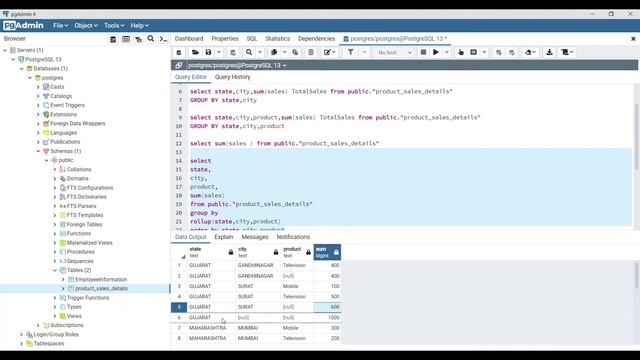Screen dimensions: 640x360
Task: Select row 6 number in results grid
Action: (x=179, y=318)
